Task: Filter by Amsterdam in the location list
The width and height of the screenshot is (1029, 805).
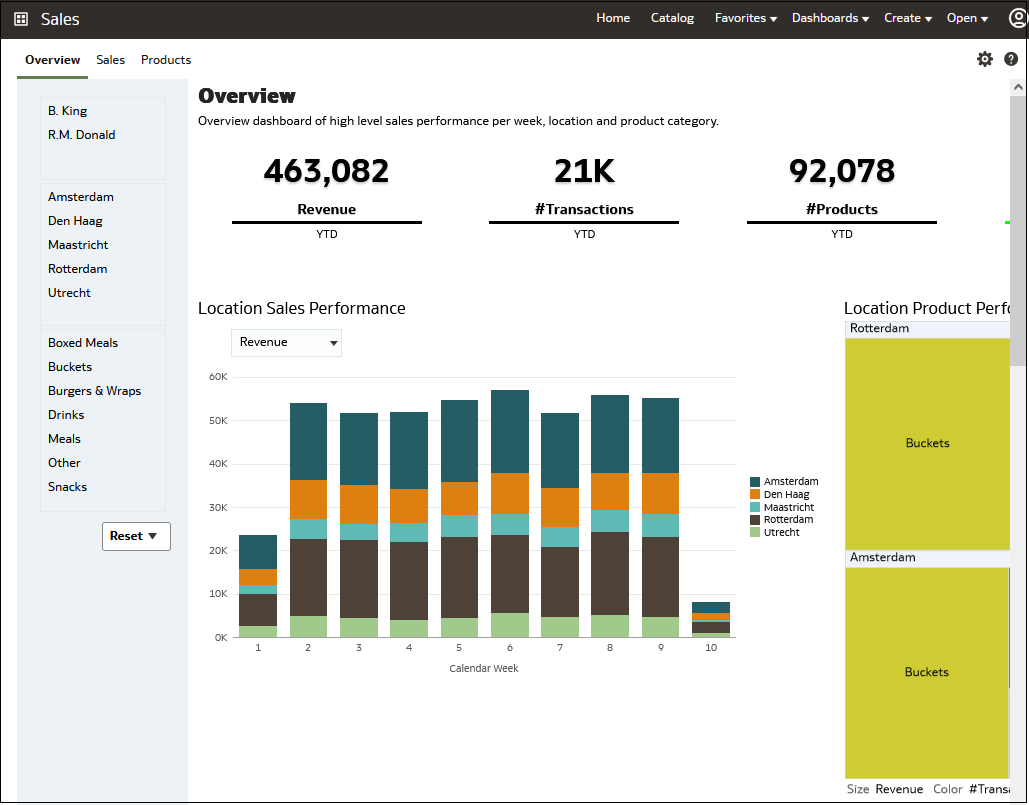Action: click(x=81, y=196)
